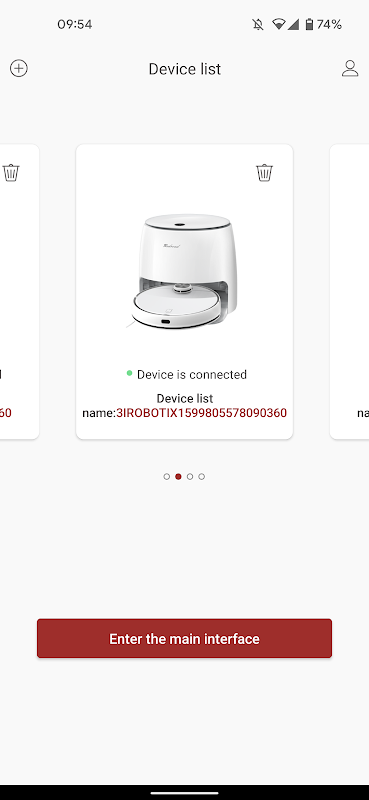Tap the robot vacuum product image
This screenshot has height=800, width=369.
[182, 271]
